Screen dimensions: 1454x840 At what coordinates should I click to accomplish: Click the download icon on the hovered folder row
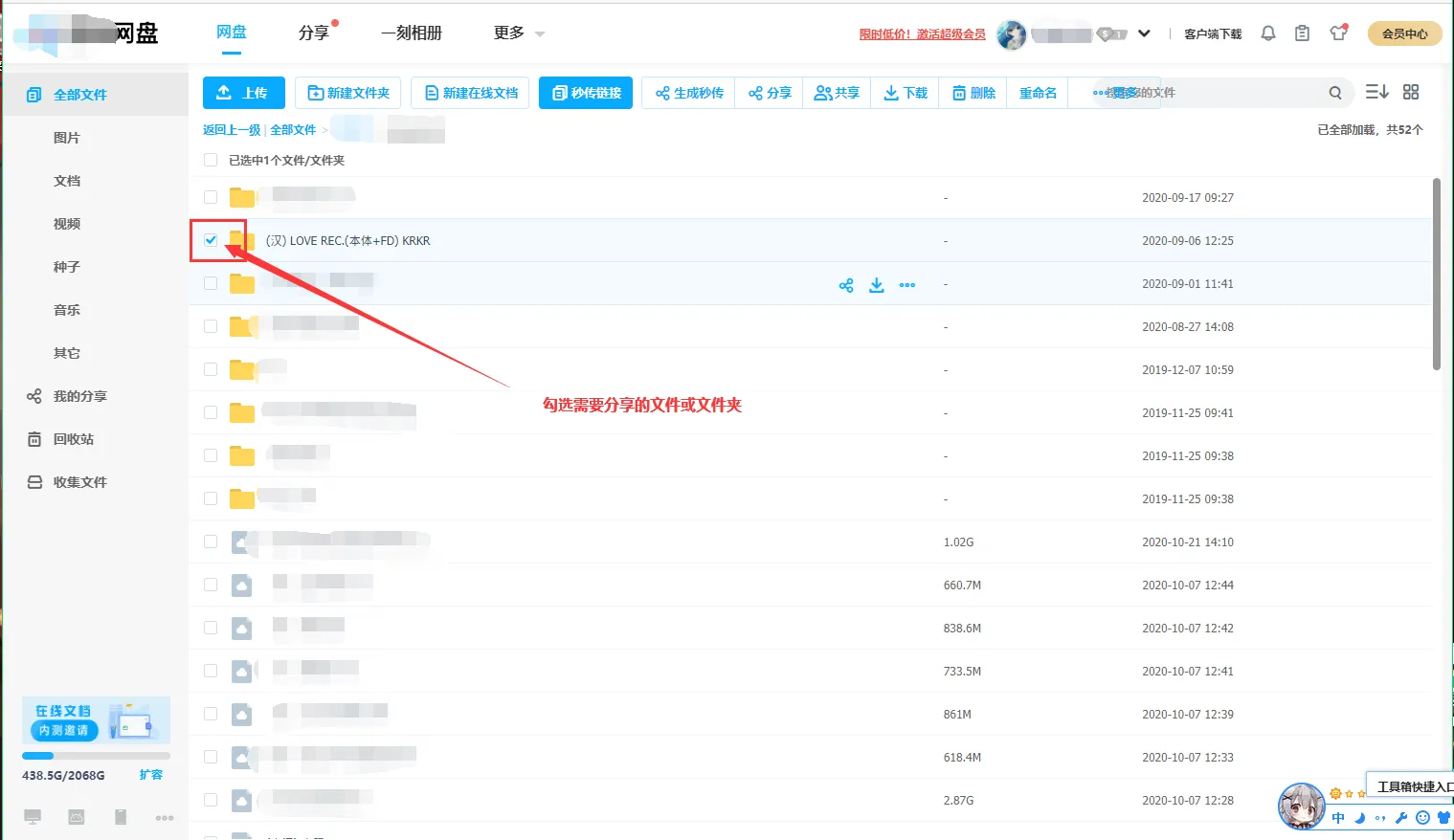(876, 284)
